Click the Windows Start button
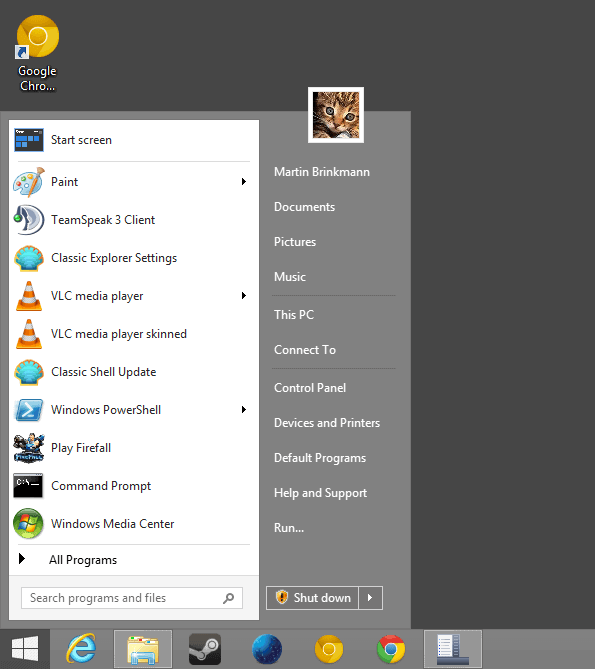595x669 pixels. coord(25,649)
